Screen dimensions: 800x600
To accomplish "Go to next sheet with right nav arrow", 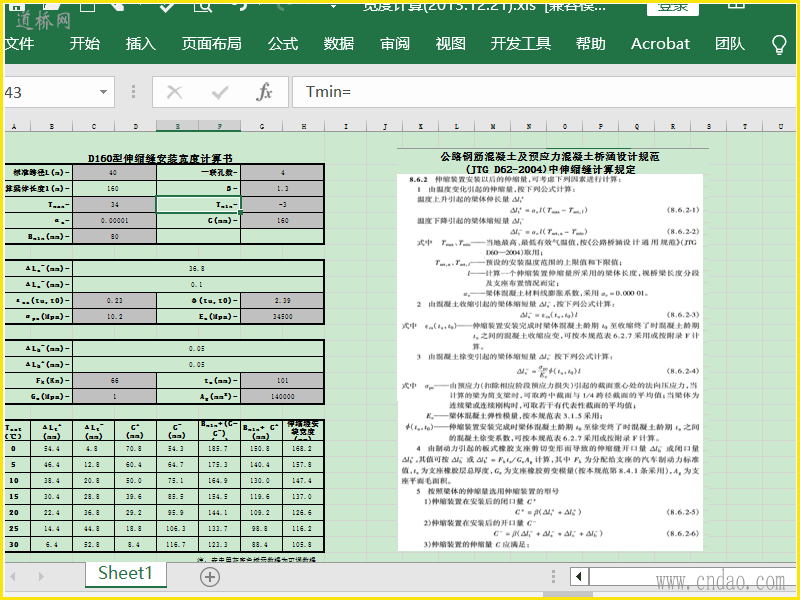I will 41,577.
